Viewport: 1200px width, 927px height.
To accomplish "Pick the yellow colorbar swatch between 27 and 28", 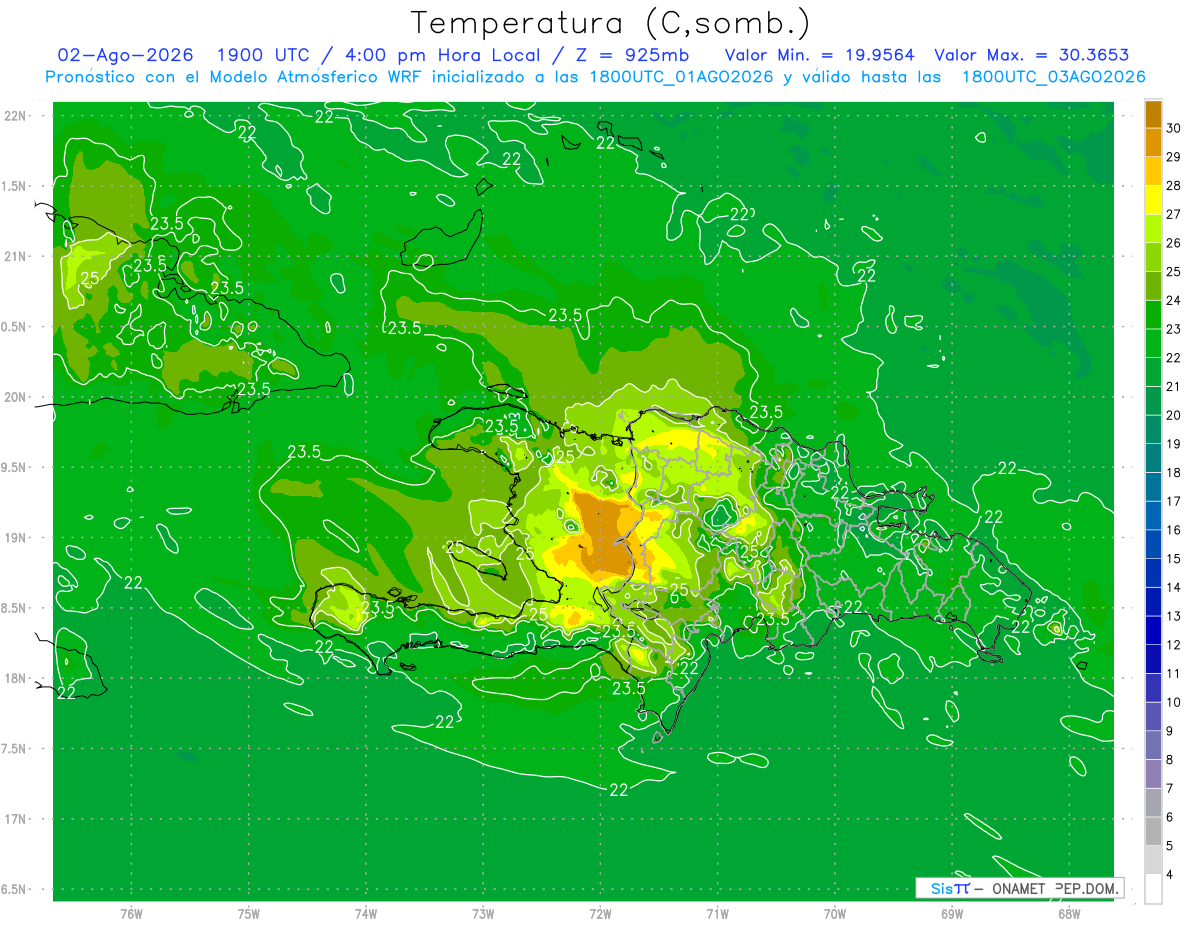I will click(x=1153, y=200).
